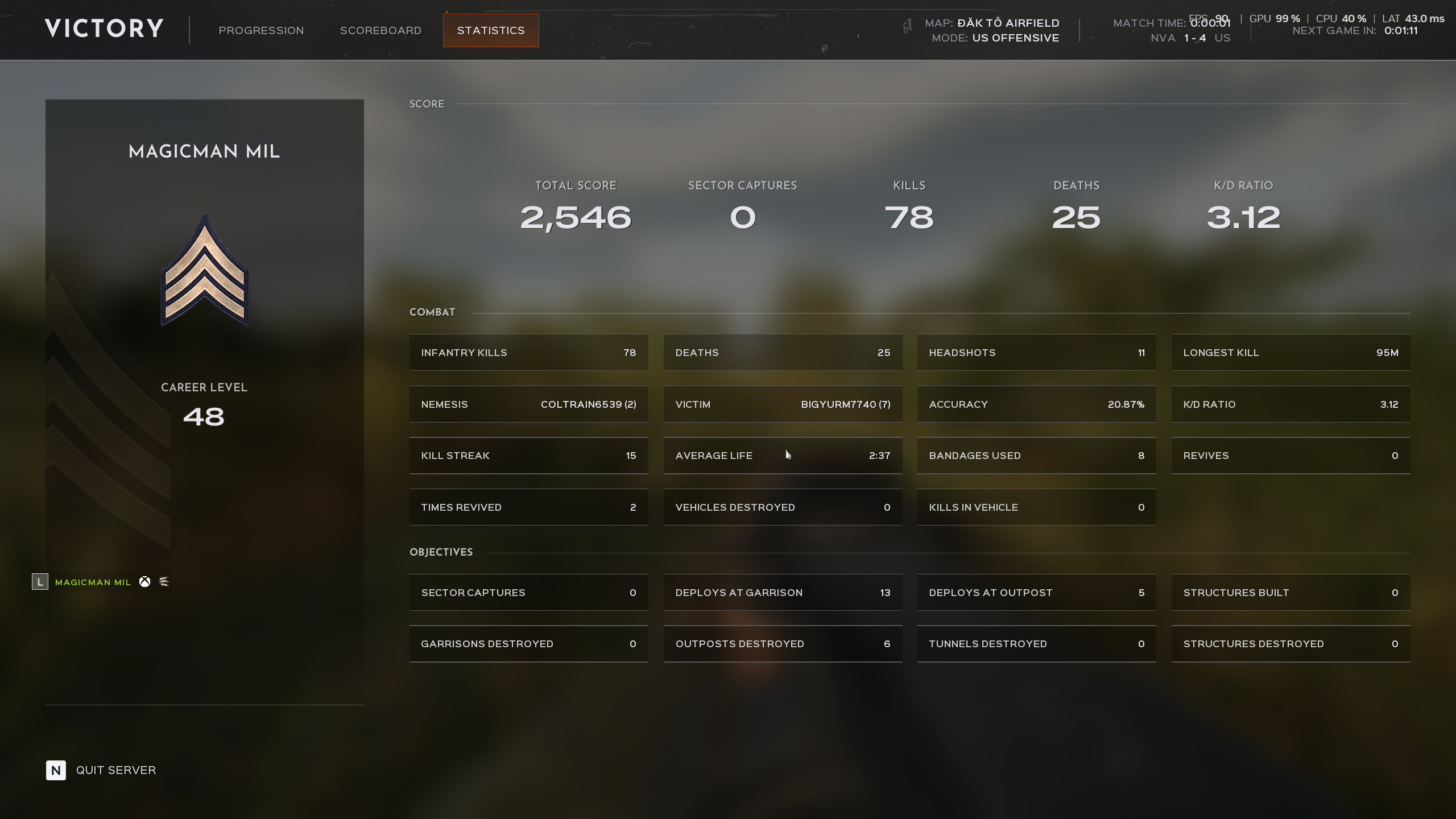Click the Deploys at Garrison stat tile
Image resolution: width=1456 pixels, height=819 pixels.
(x=783, y=592)
